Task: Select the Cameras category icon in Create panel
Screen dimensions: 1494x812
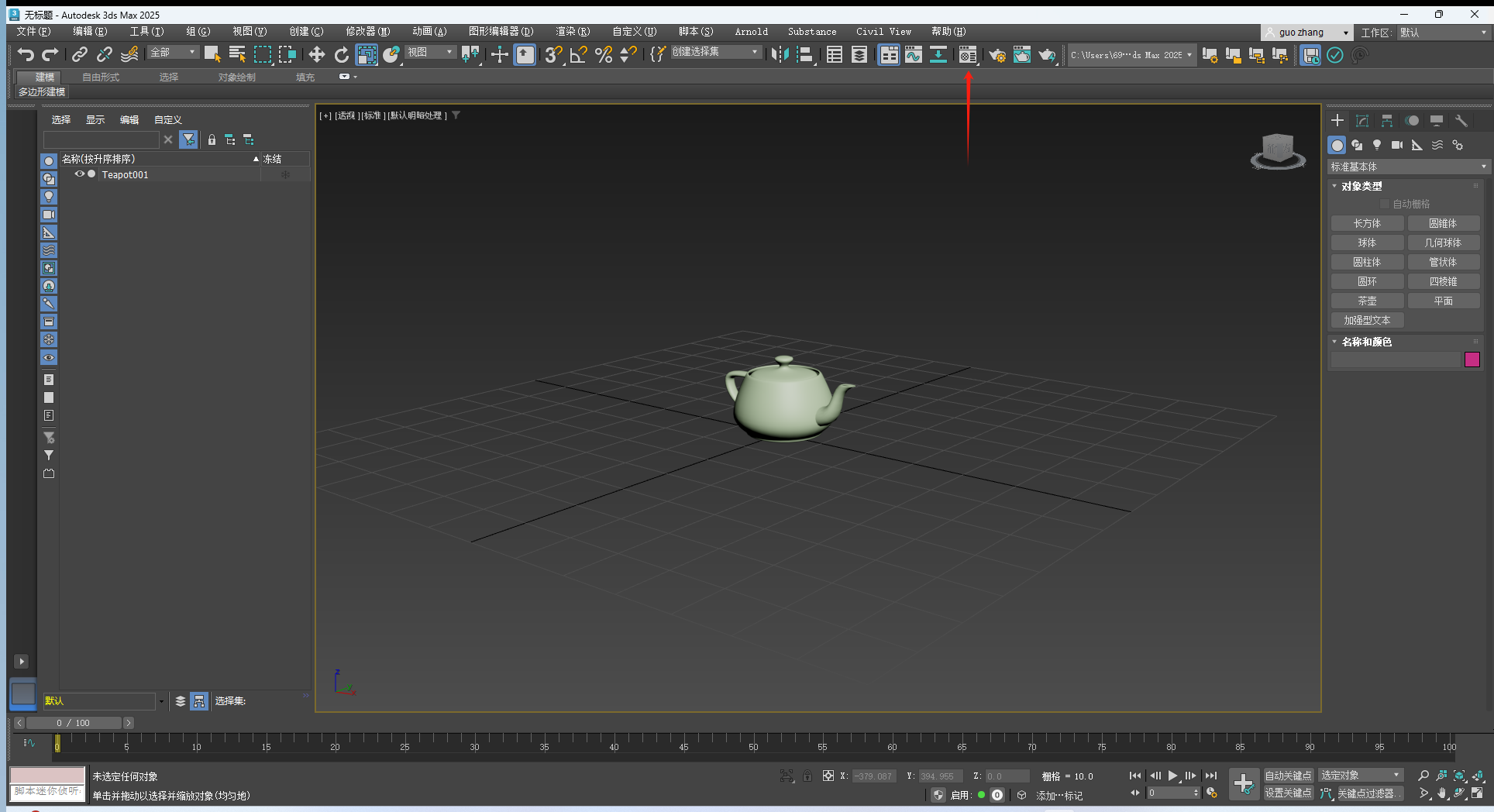Action: (x=1397, y=145)
